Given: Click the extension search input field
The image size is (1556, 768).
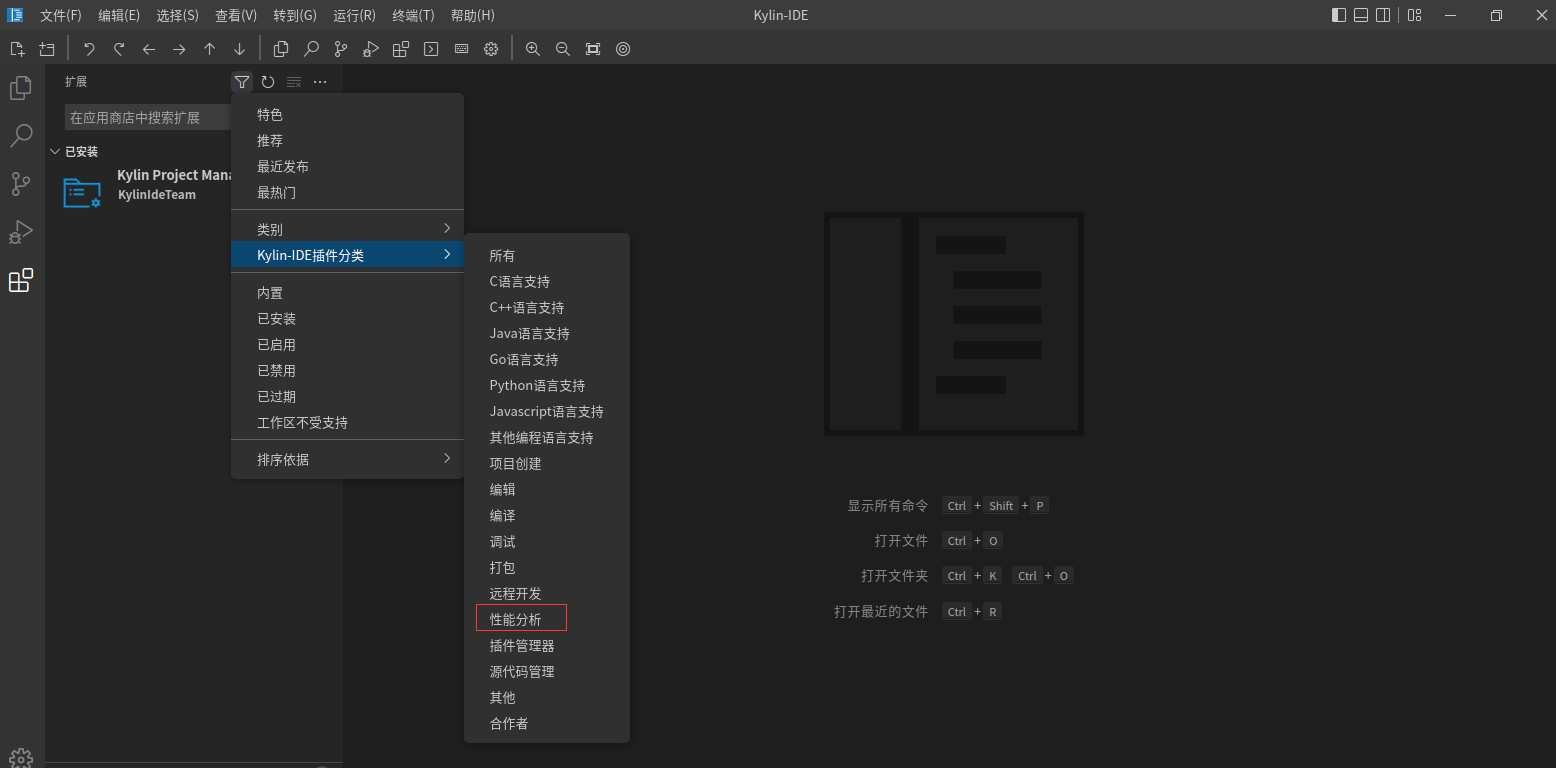Looking at the screenshot, I should tap(148, 117).
